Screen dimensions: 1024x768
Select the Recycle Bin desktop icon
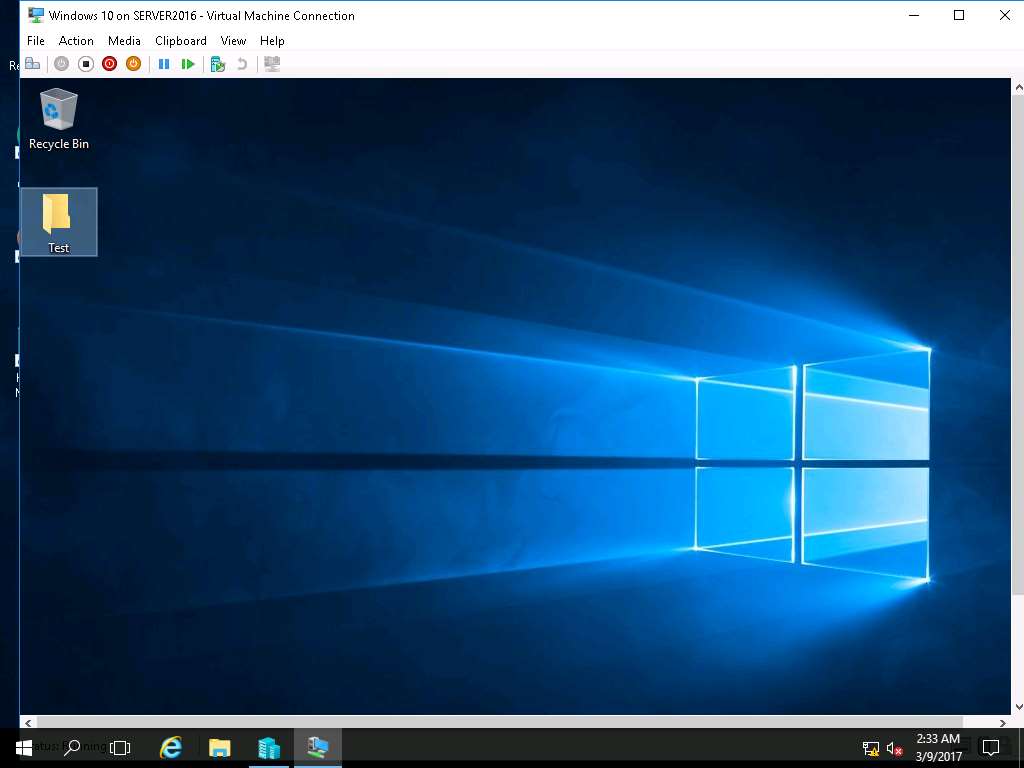pos(59,119)
